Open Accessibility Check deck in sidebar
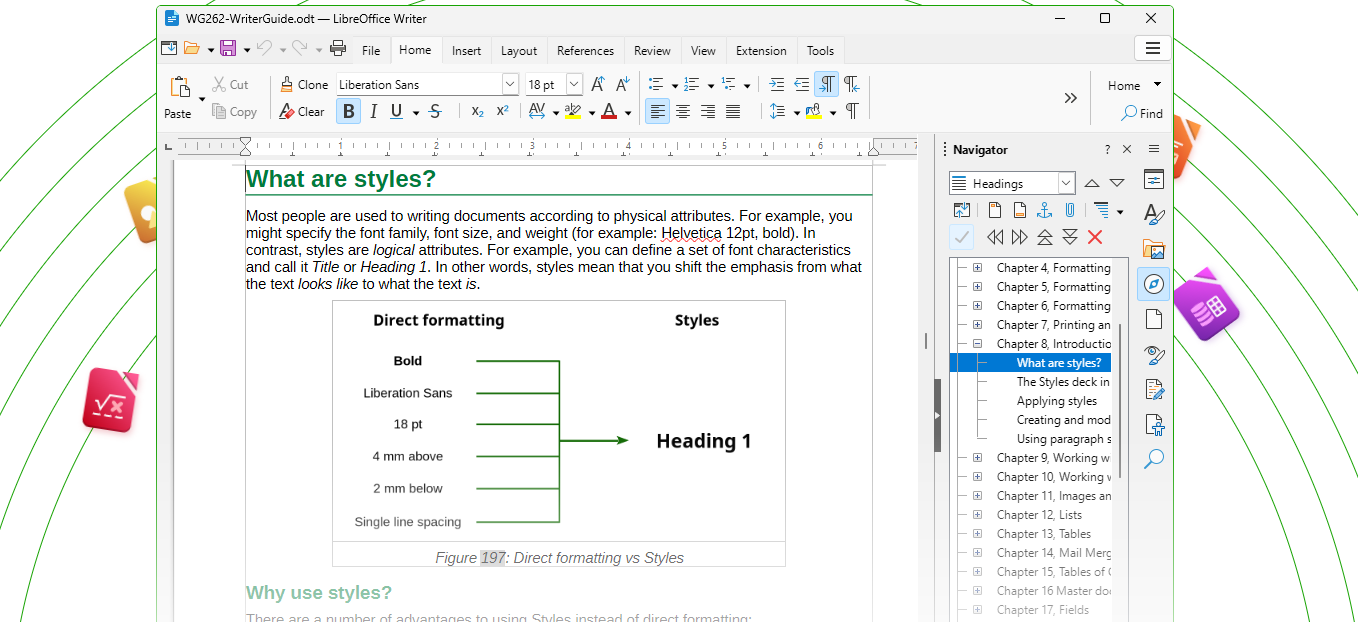This screenshot has width=1358, height=622. click(x=1154, y=424)
